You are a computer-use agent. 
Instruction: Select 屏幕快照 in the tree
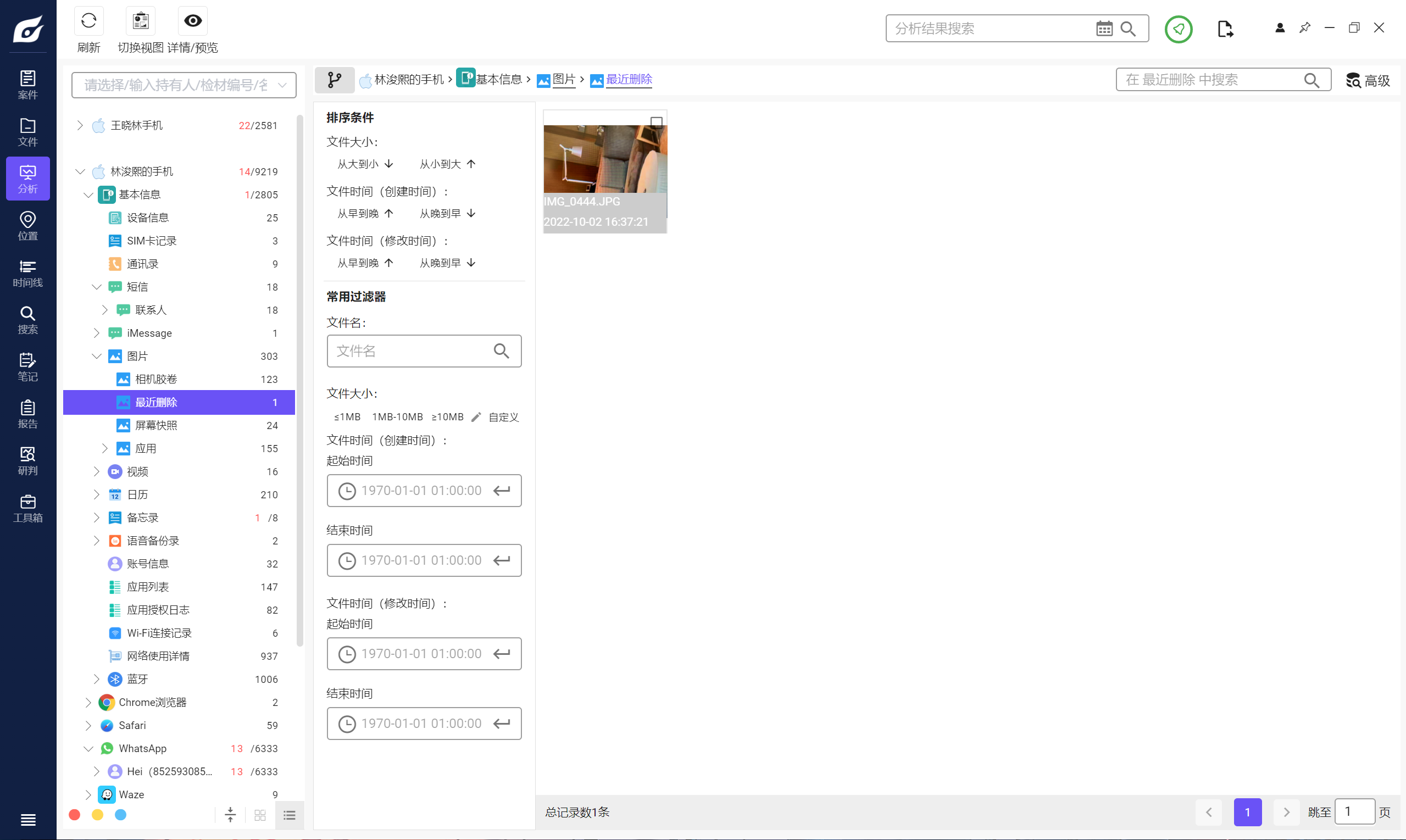tap(156, 425)
